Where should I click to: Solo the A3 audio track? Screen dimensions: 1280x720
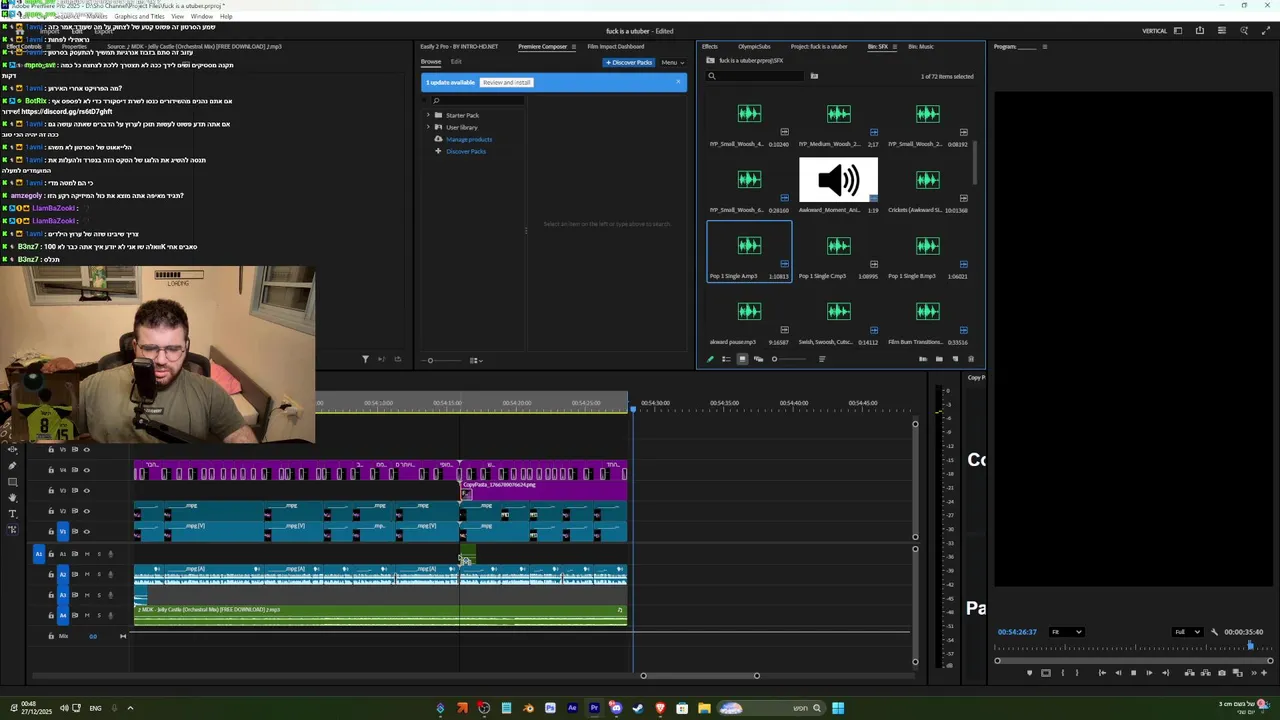point(99,595)
